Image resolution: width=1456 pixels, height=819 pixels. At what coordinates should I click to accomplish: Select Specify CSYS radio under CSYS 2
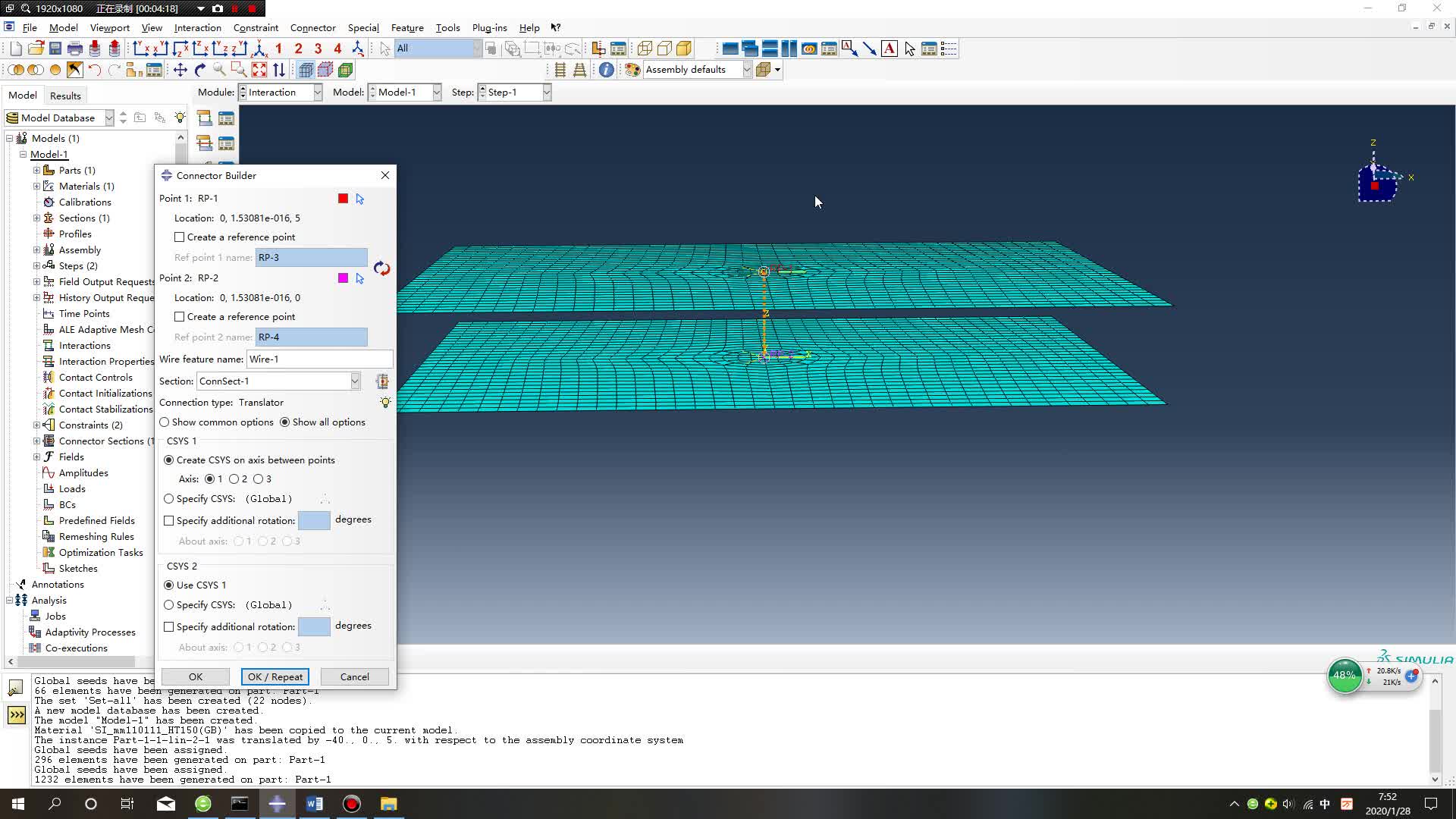(x=169, y=605)
